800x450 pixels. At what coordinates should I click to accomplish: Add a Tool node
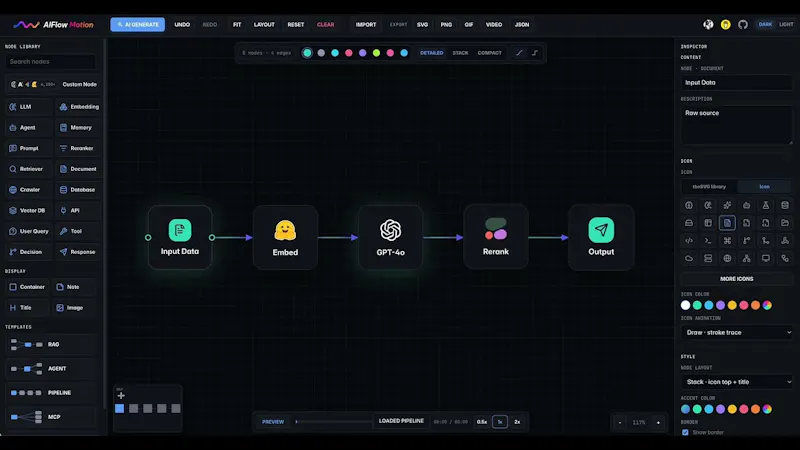click(79, 231)
